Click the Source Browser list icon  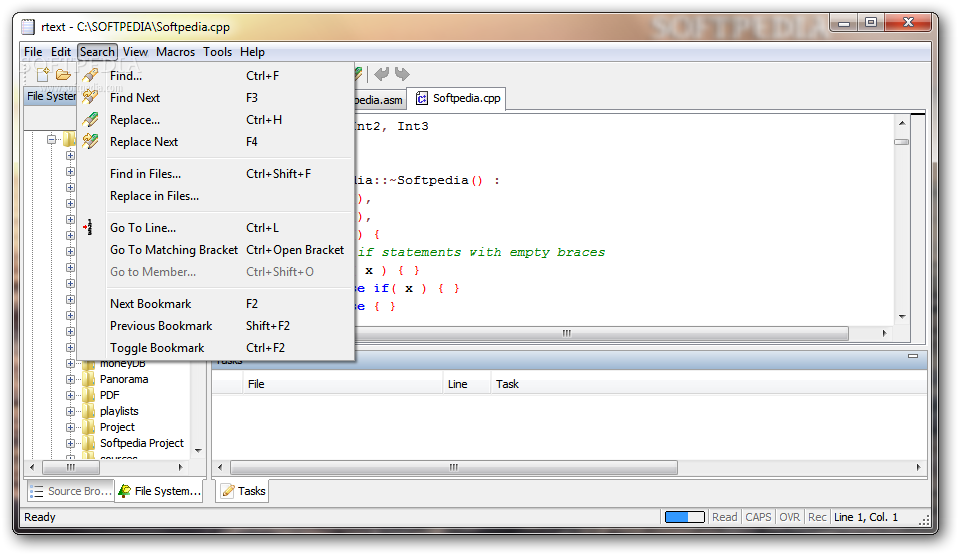coord(37,491)
